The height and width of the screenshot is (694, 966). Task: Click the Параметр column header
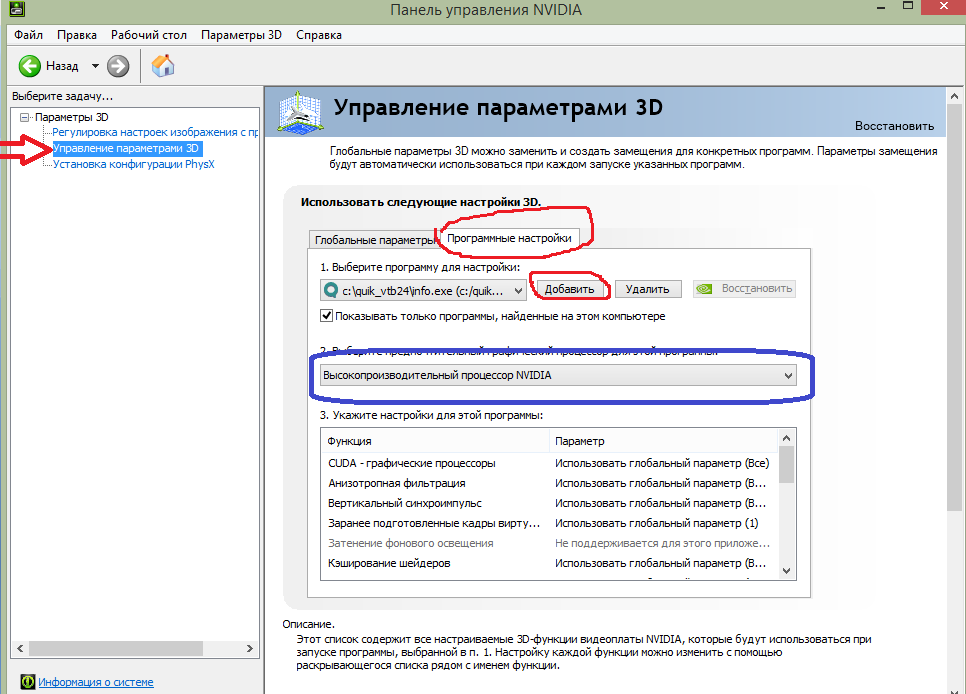[664, 441]
